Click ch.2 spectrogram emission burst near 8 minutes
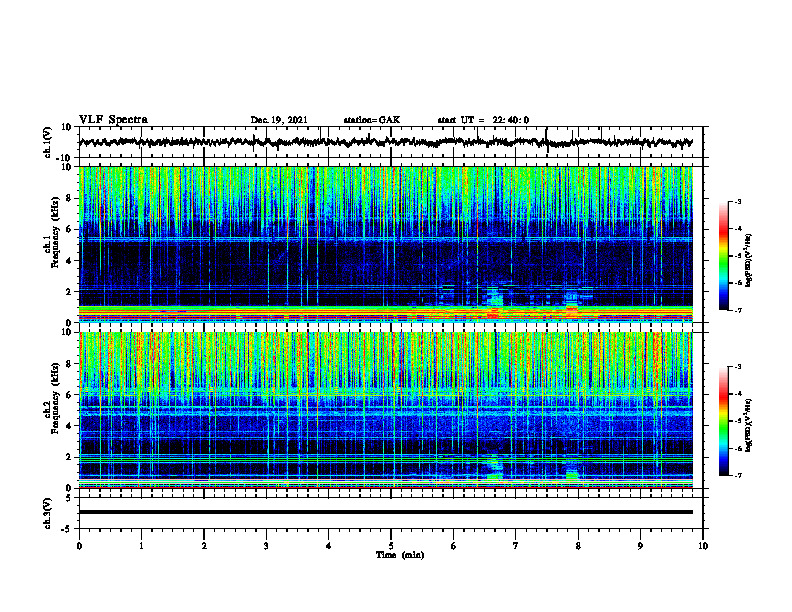792x612 pixels. tap(572, 474)
